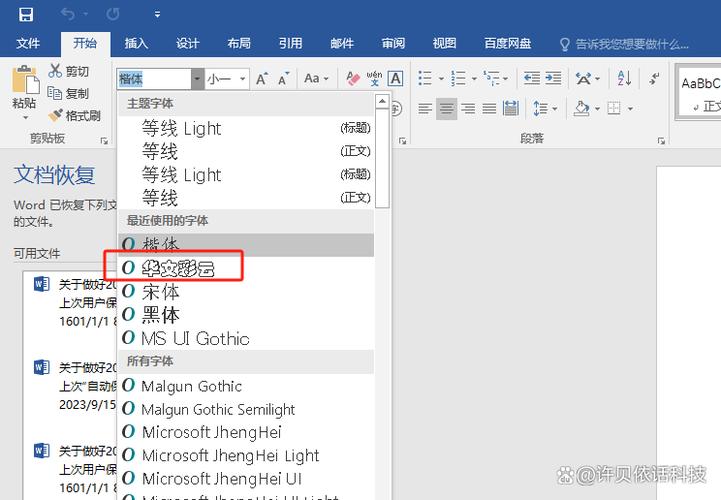Screen dimensions: 721x500
Task: Select 黑体 font in the list
Action: coord(246,315)
